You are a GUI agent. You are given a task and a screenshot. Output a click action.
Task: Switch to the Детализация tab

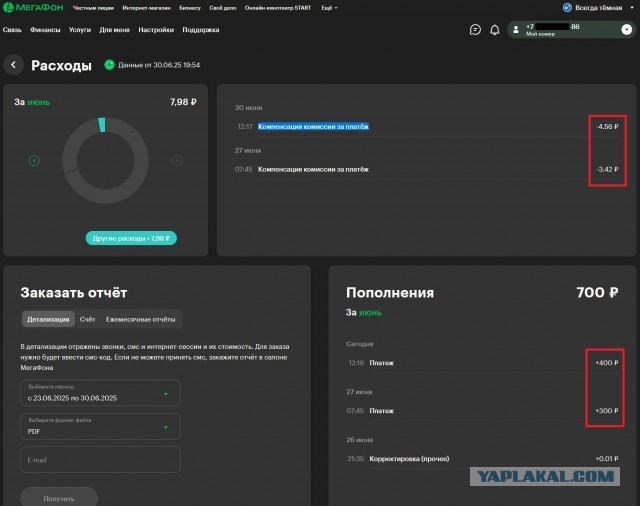pyautogui.click(x=48, y=319)
